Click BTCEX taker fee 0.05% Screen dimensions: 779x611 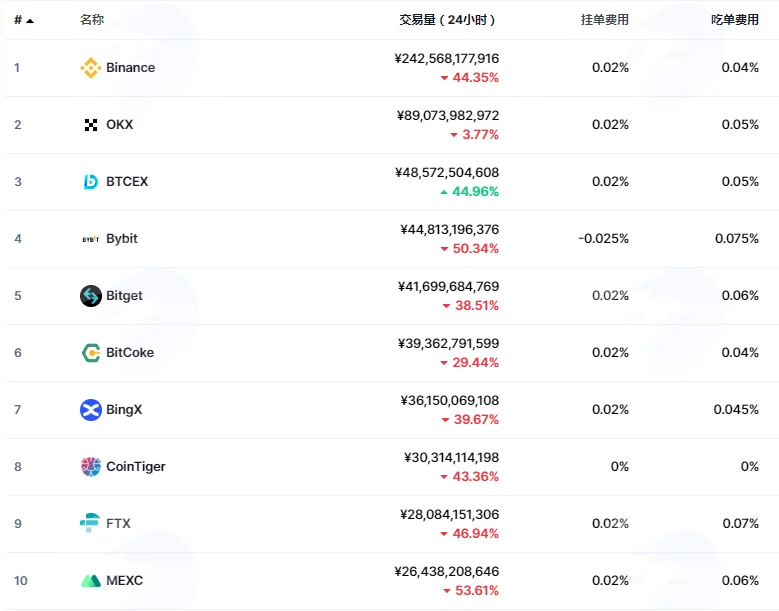tap(740, 182)
